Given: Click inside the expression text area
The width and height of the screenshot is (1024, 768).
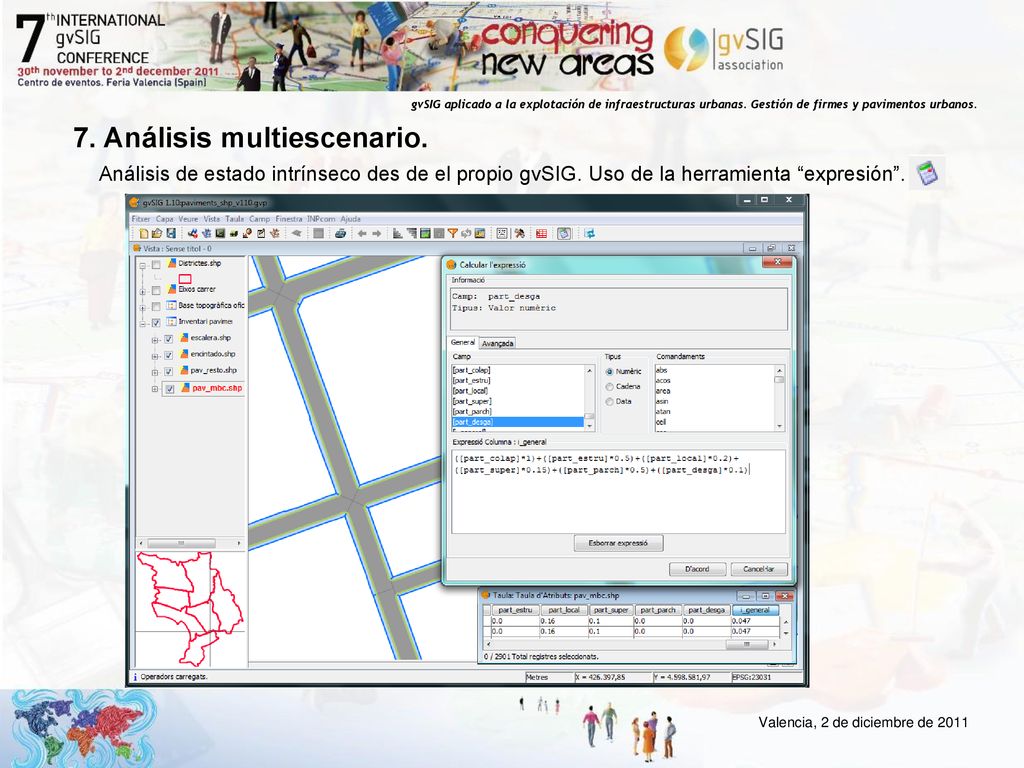Looking at the screenshot, I should (618, 492).
